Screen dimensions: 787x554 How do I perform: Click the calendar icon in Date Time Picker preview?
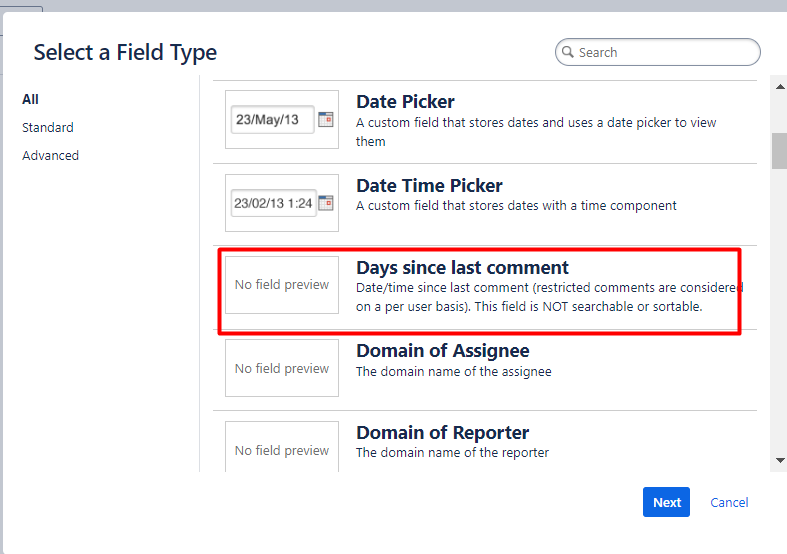point(326,203)
